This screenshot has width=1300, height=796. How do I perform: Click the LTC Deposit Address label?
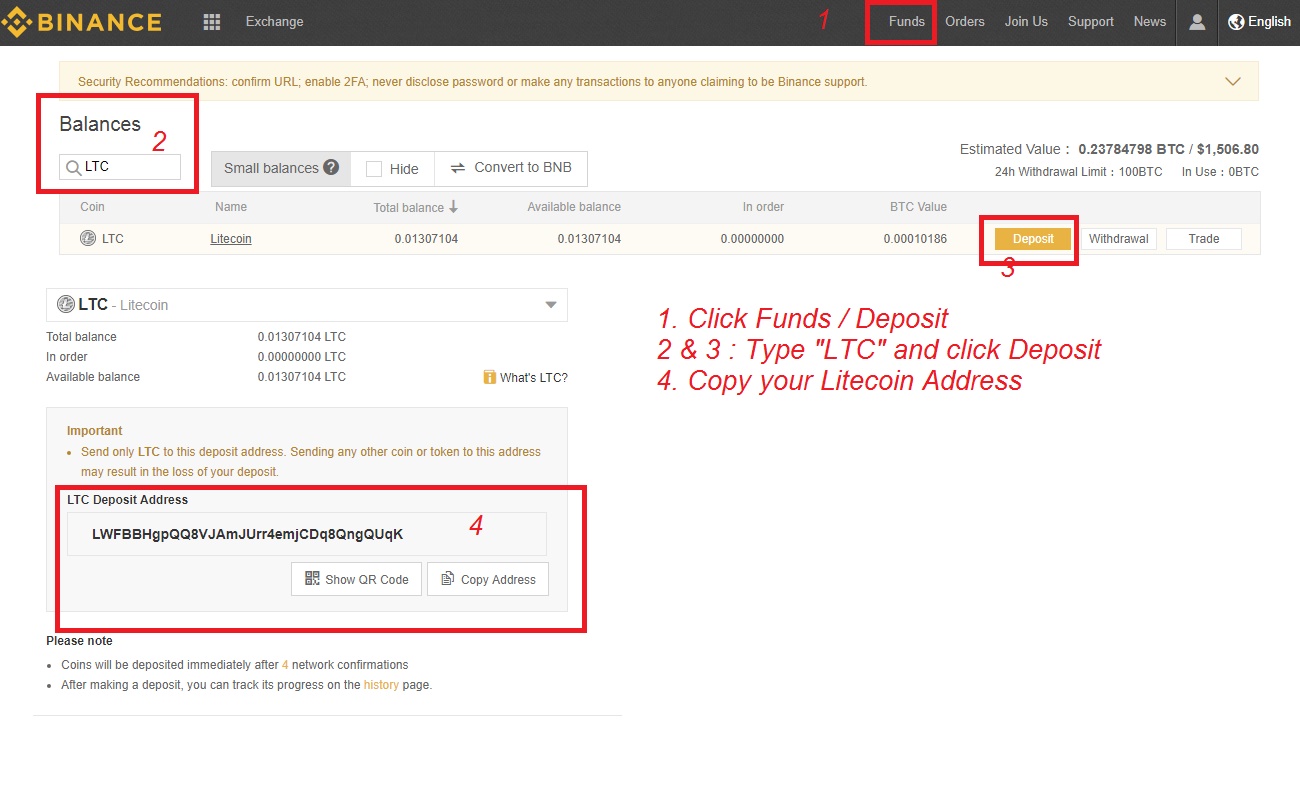(127, 499)
